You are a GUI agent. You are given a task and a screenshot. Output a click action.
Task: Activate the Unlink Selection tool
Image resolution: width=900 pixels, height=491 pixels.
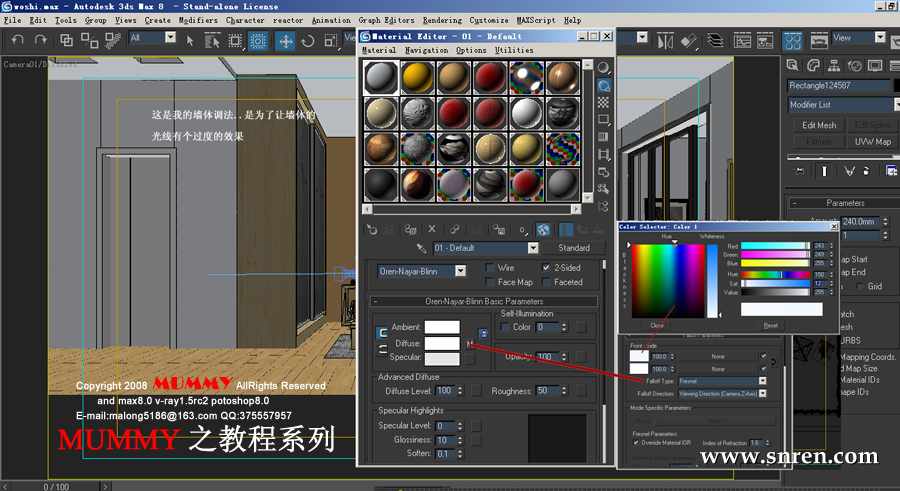click(x=89, y=40)
